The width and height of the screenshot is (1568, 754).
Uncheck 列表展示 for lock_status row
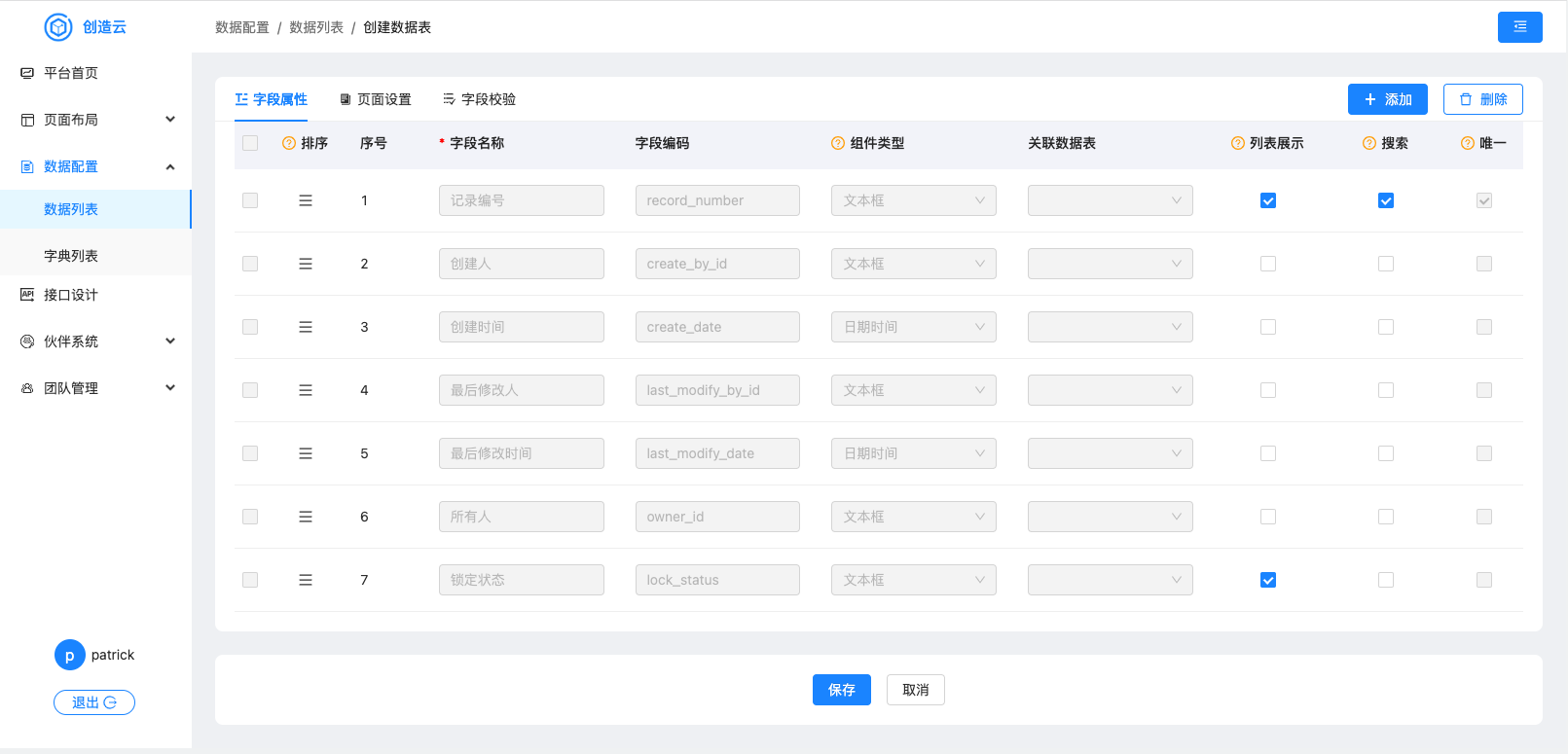point(1268,580)
